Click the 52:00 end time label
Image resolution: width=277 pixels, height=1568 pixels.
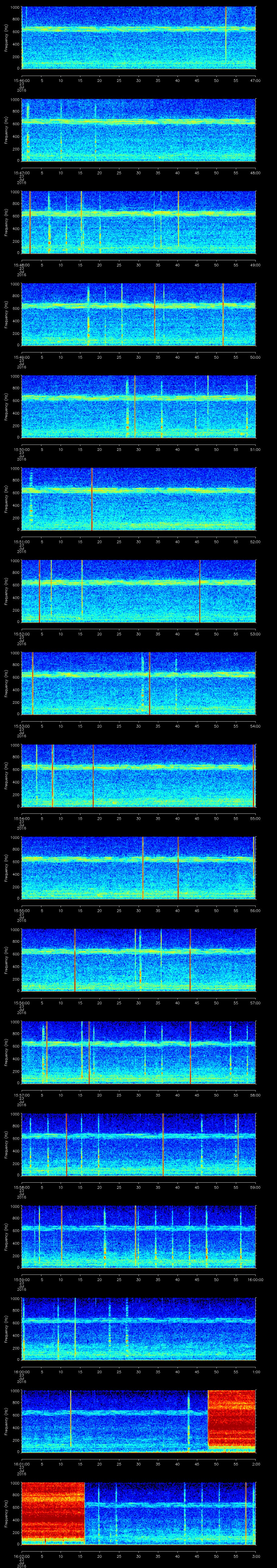pyautogui.click(x=255, y=542)
